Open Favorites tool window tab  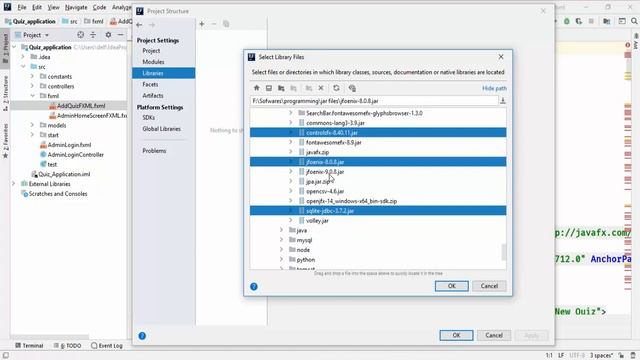coord(5,141)
